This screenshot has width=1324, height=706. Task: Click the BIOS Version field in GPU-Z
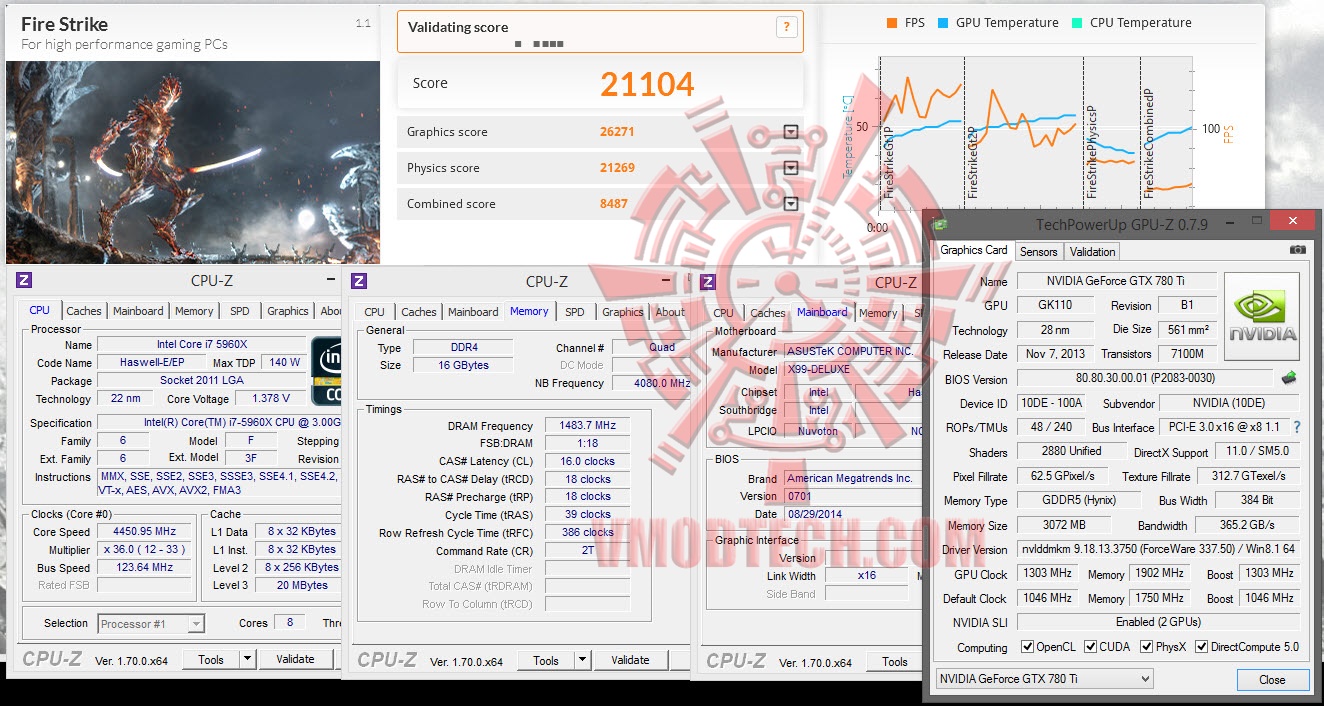pyautogui.click(x=1147, y=379)
